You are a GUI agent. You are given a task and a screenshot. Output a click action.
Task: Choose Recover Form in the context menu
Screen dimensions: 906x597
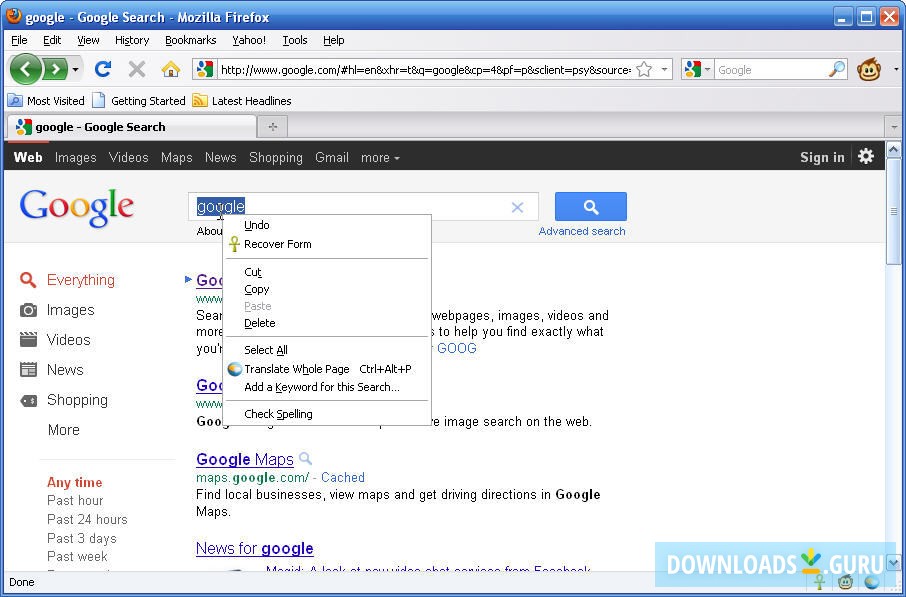click(x=326, y=244)
